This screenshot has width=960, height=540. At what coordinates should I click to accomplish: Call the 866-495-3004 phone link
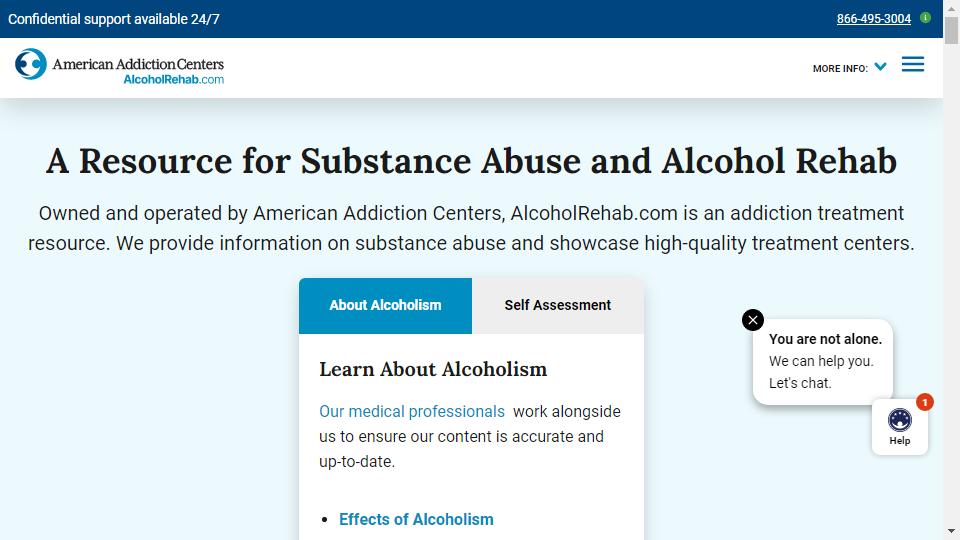point(874,19)
